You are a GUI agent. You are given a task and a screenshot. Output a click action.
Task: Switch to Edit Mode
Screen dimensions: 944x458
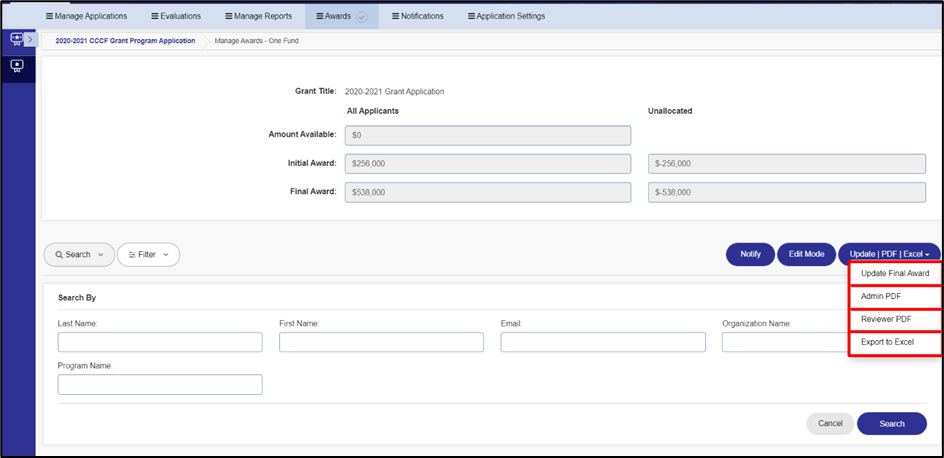tap(806, 254)
